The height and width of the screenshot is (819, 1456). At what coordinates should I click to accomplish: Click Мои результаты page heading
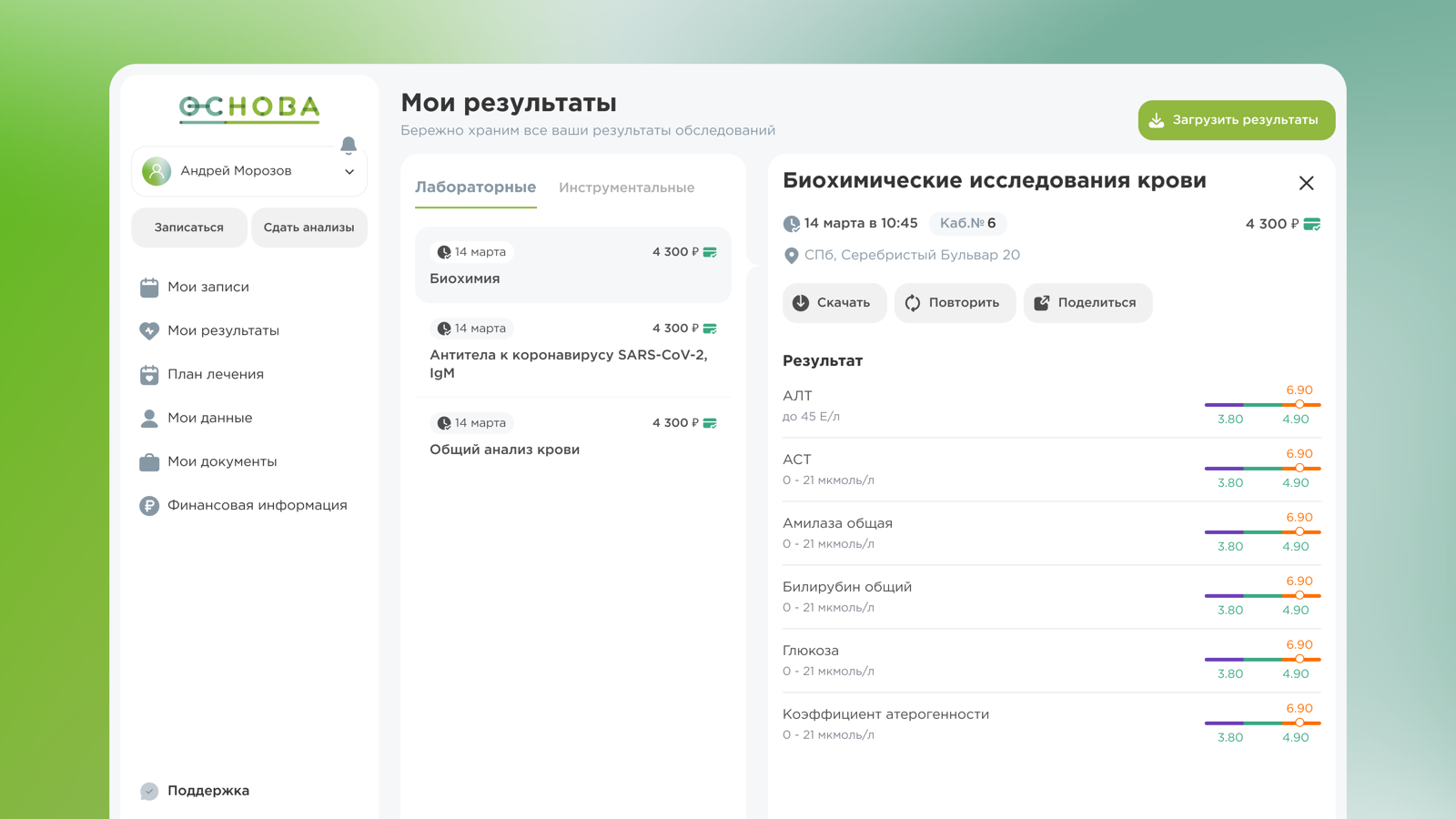(509, 103)
